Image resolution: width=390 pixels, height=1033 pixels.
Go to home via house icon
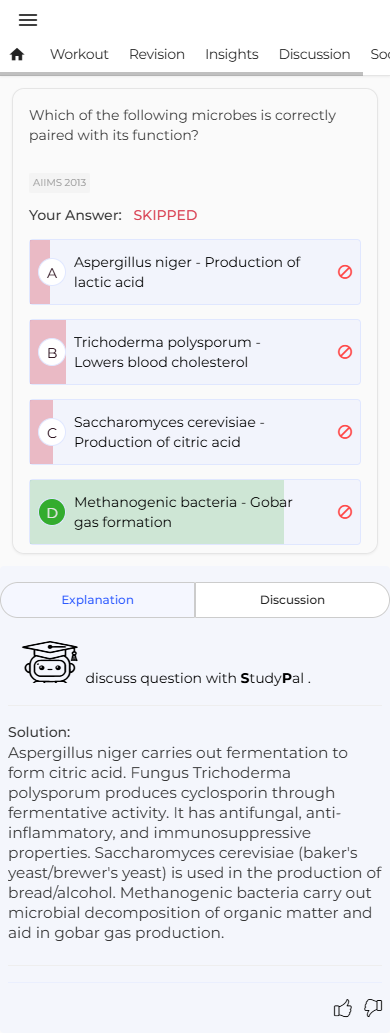pyautogui.click(x=17, y=55)
